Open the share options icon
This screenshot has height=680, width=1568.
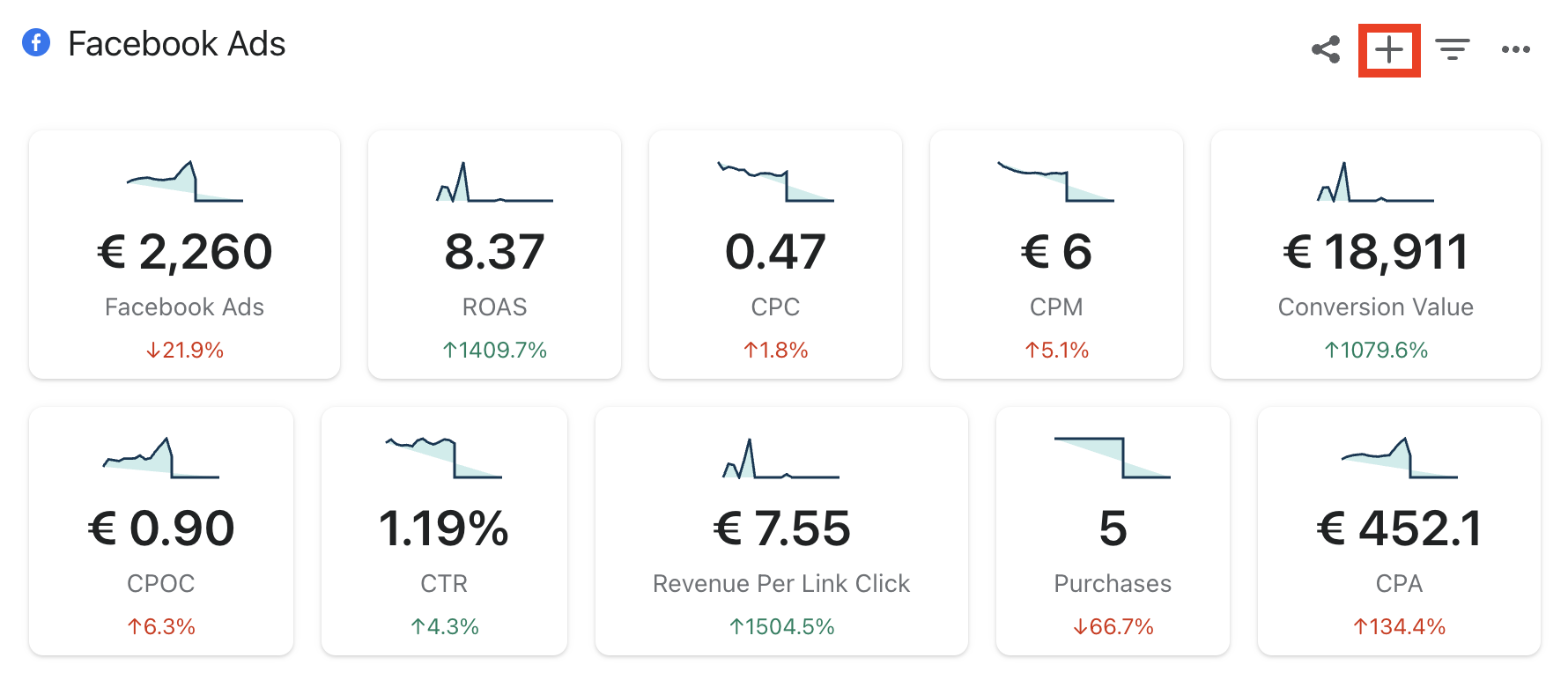(x=1326, y=49)
